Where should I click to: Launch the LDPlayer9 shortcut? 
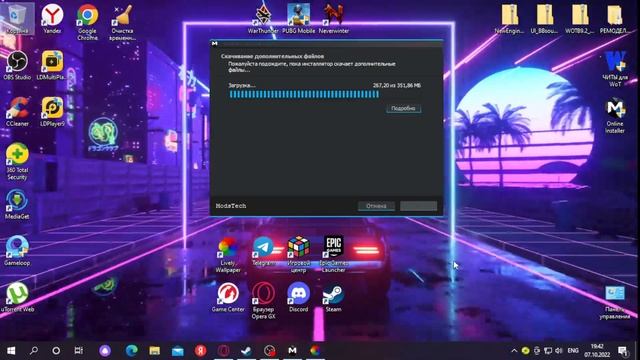tap(52, 111)
